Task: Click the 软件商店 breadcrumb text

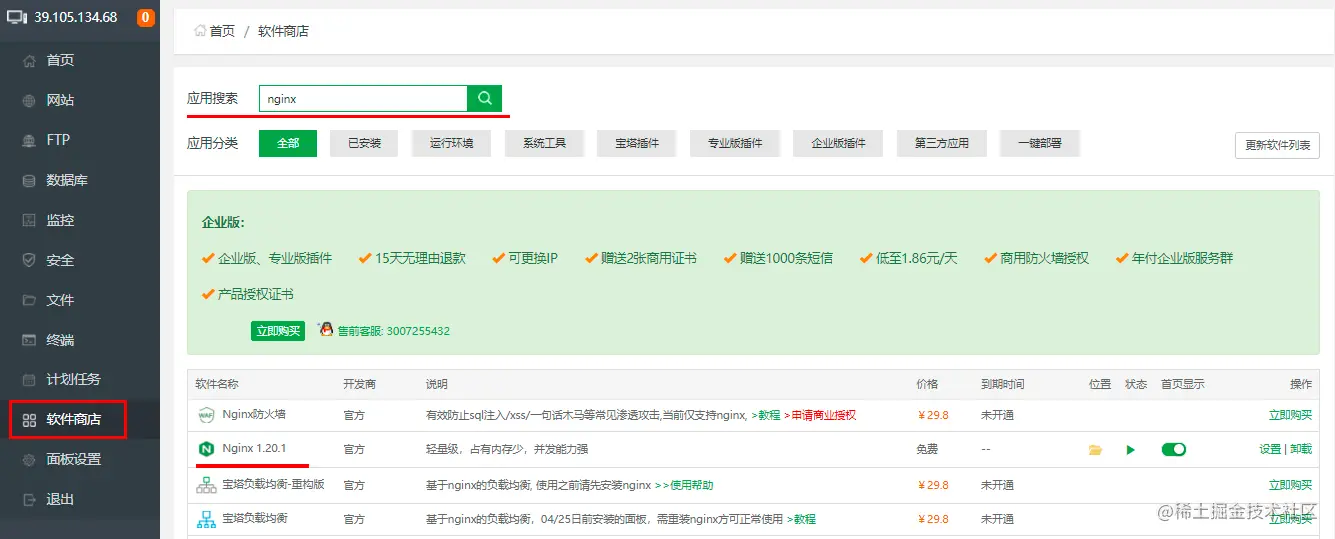Action: coord(283,31)
